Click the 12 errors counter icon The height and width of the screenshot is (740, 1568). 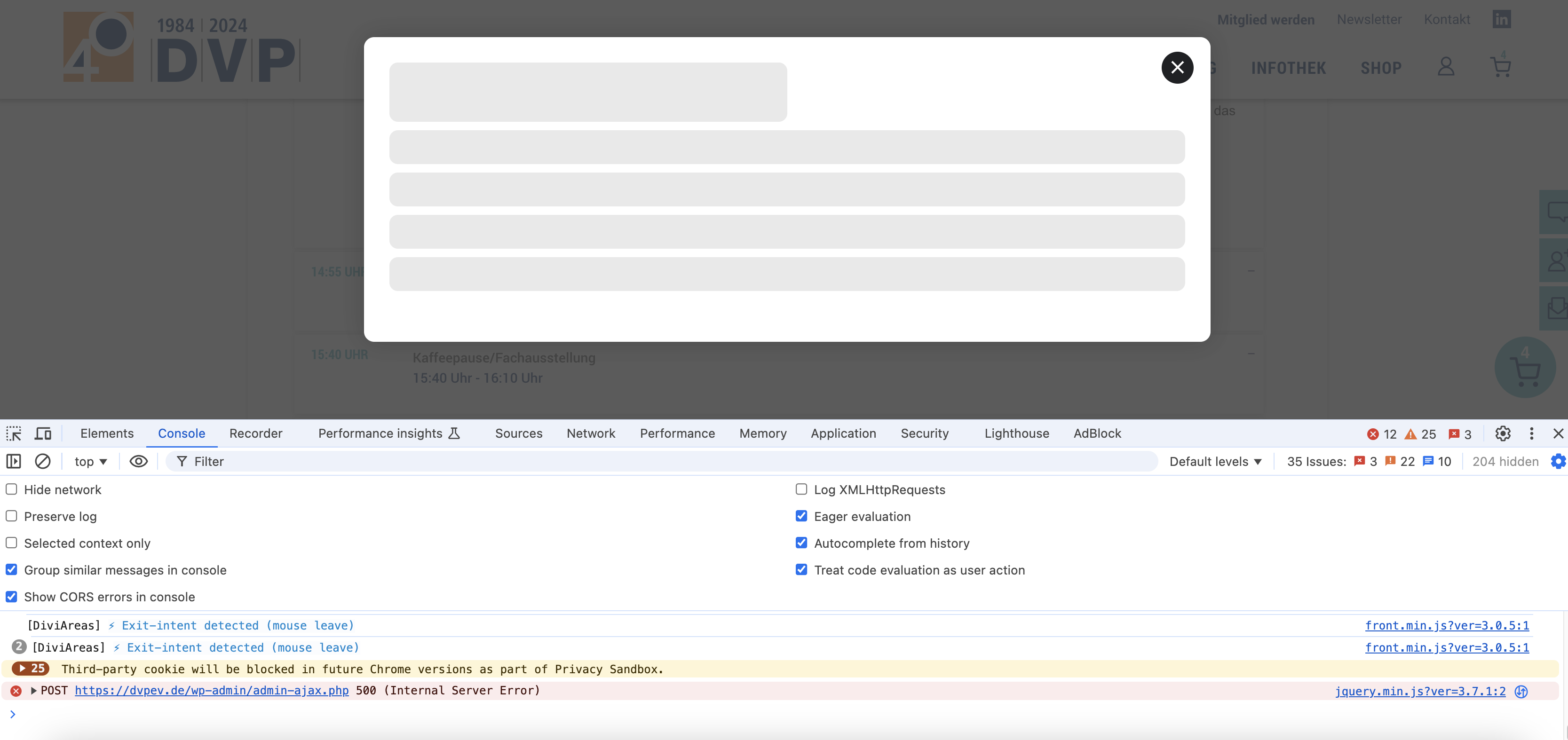pyautogui.click(x=1381, y=434)
